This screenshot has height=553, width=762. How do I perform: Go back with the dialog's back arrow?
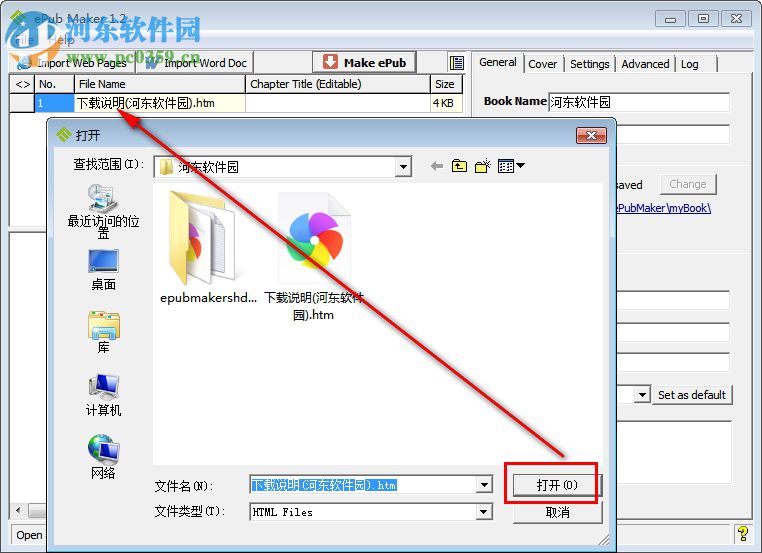click(436, 166)
